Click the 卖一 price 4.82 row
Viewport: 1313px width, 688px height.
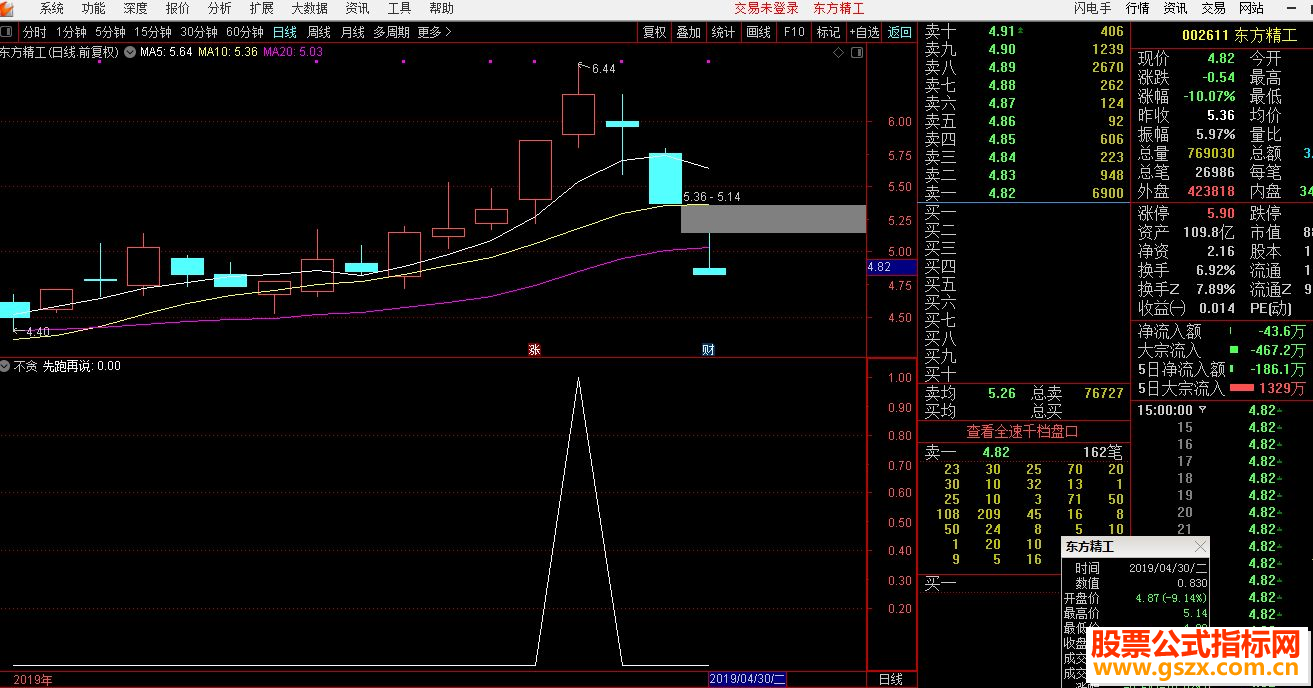1024,193
